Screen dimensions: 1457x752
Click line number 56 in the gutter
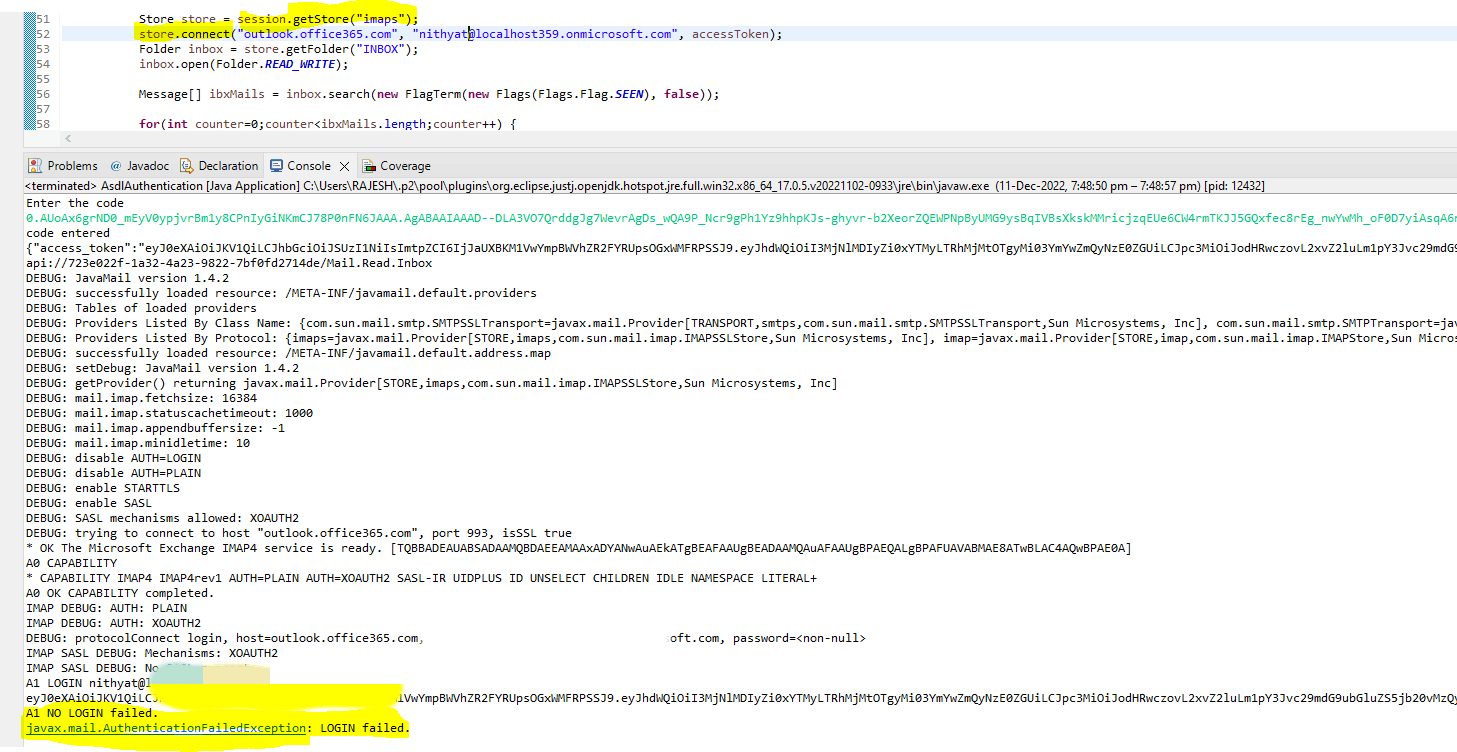(43, 94)
